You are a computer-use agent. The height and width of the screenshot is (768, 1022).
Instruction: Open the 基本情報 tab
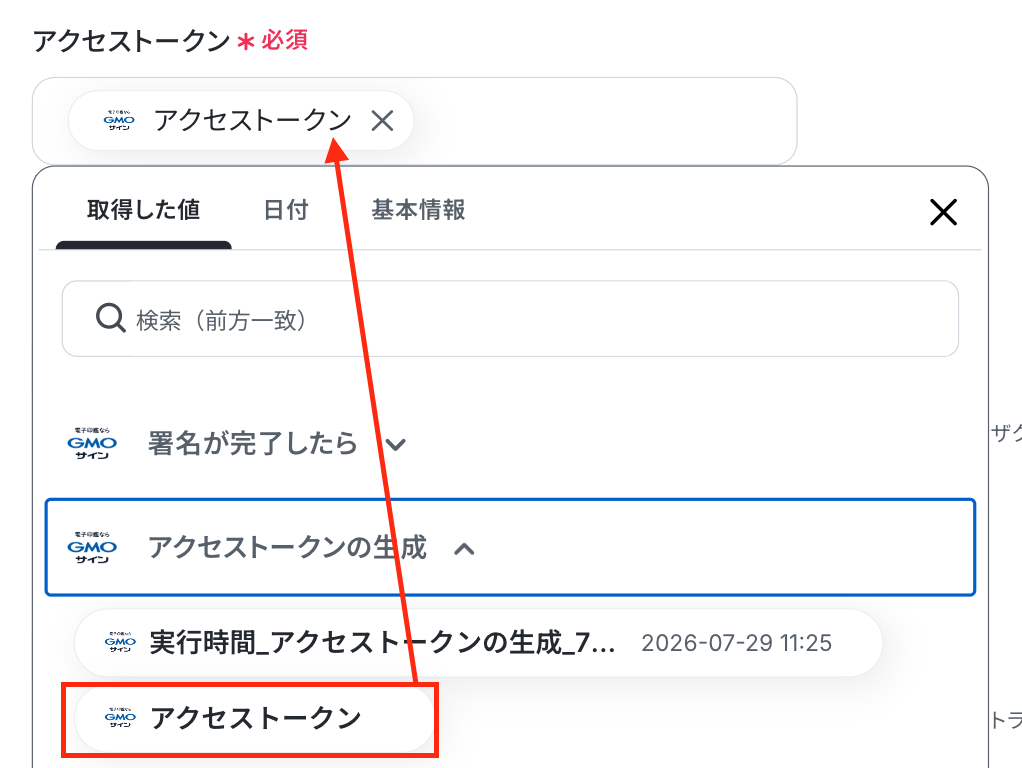418,210
